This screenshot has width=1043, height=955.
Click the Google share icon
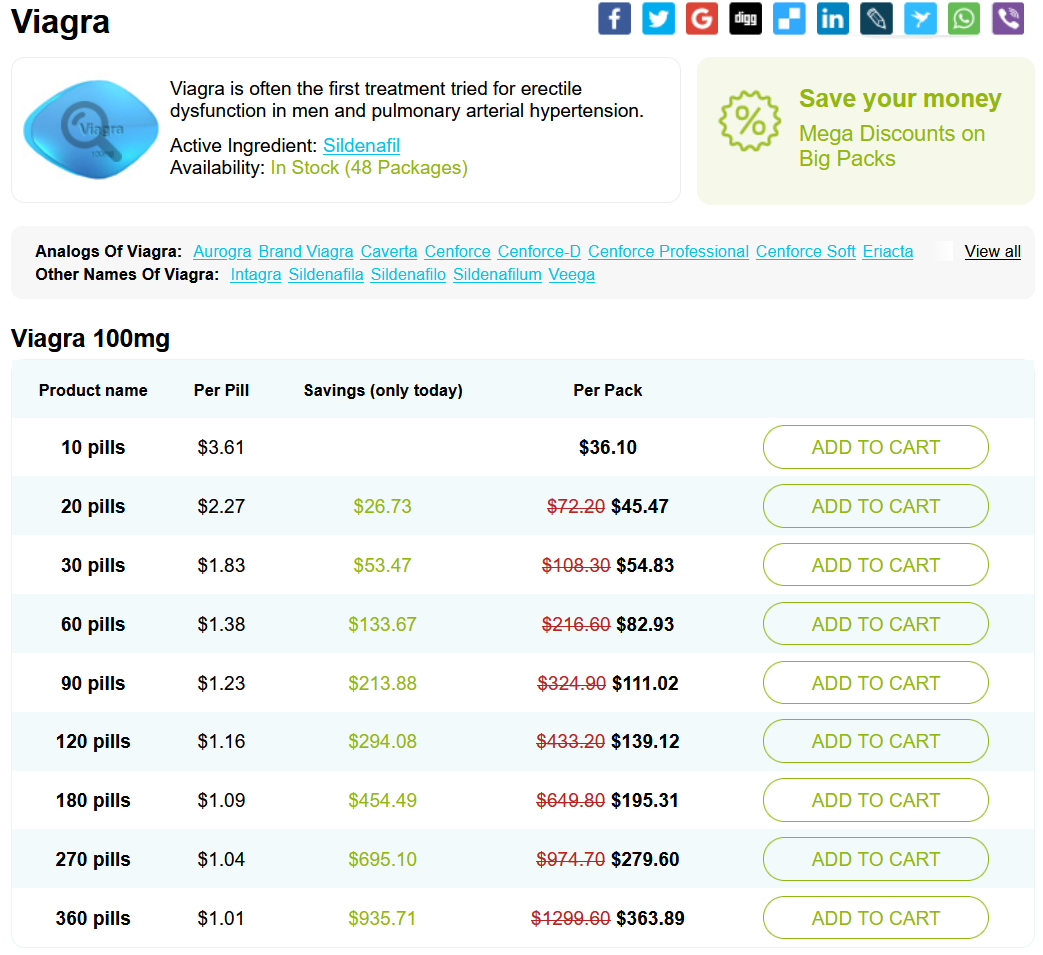(701, 18)
